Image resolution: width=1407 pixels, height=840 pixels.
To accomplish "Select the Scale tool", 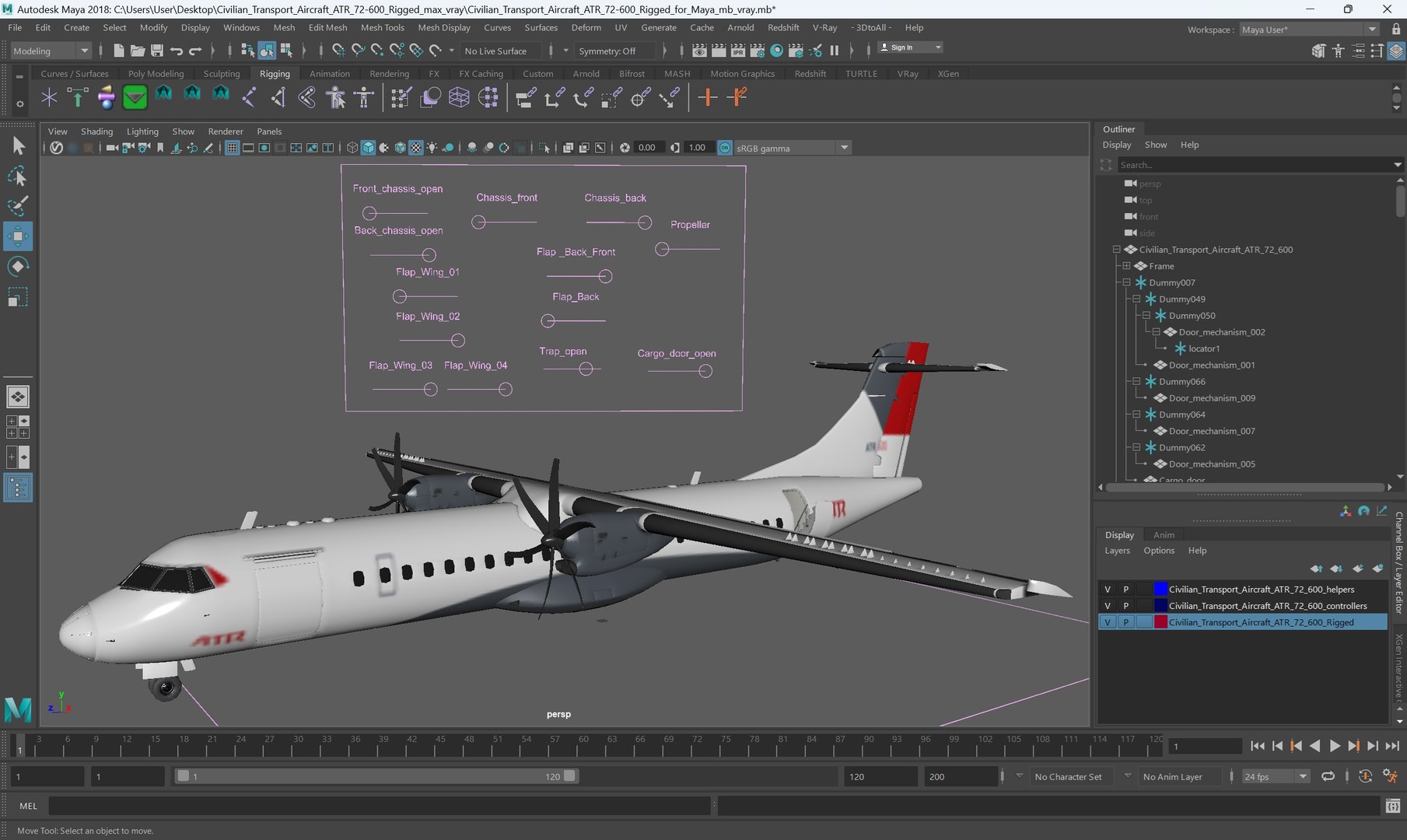I will (17, 297).
